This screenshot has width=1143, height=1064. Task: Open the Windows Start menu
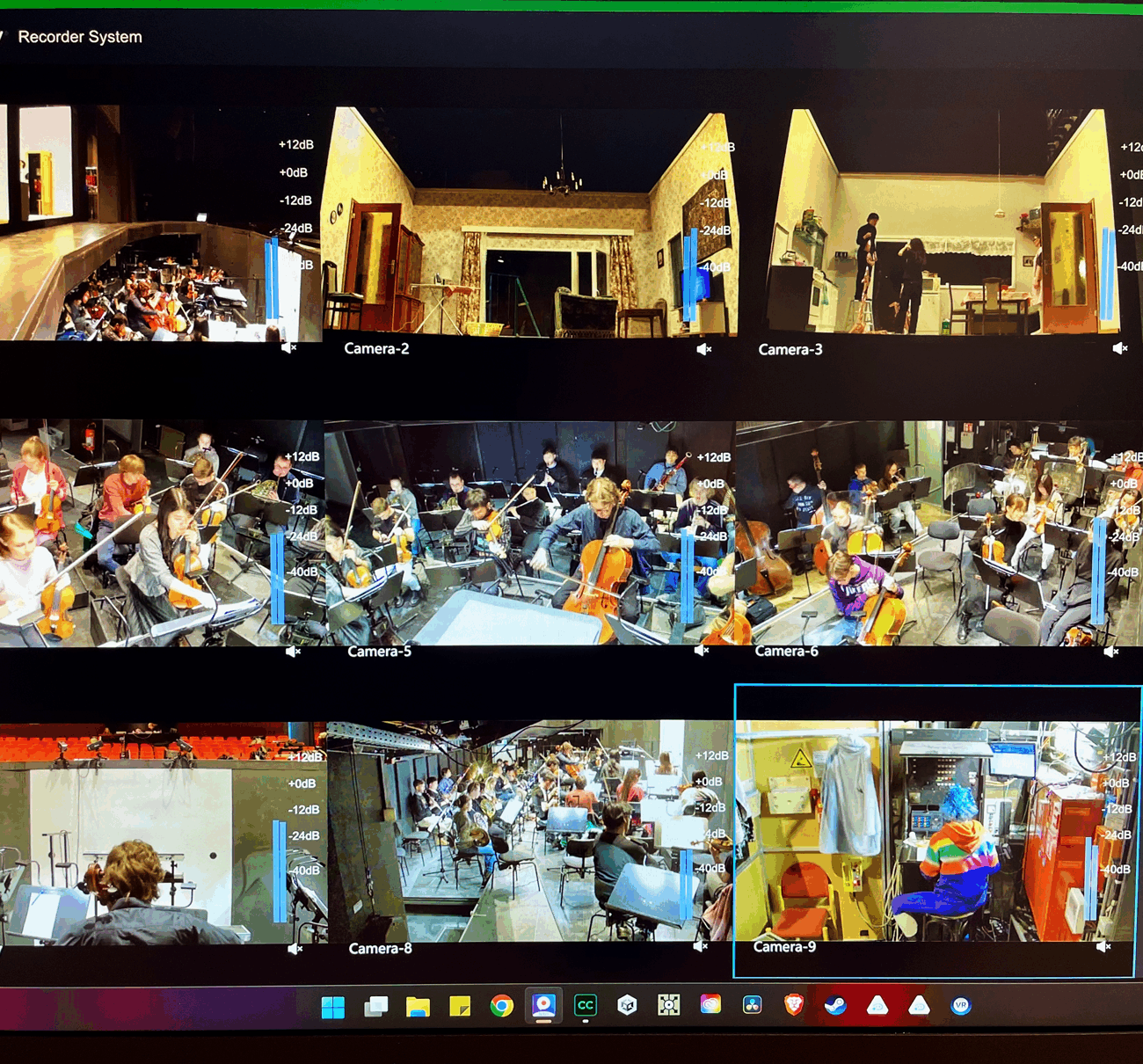click(333, 1007)
